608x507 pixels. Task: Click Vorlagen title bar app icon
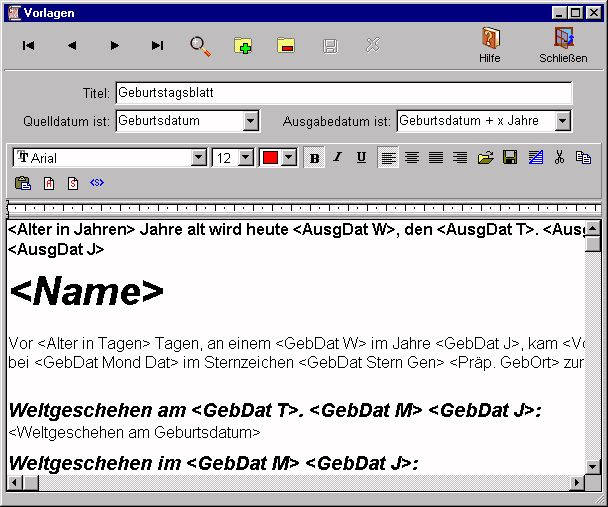point(14,13)
